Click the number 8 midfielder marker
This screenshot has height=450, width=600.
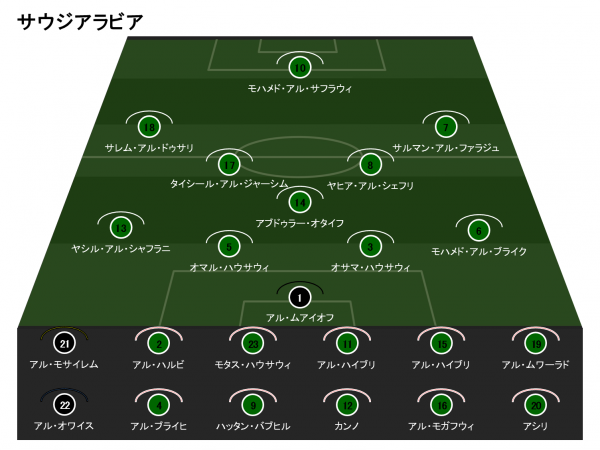(x=370, y=165)
